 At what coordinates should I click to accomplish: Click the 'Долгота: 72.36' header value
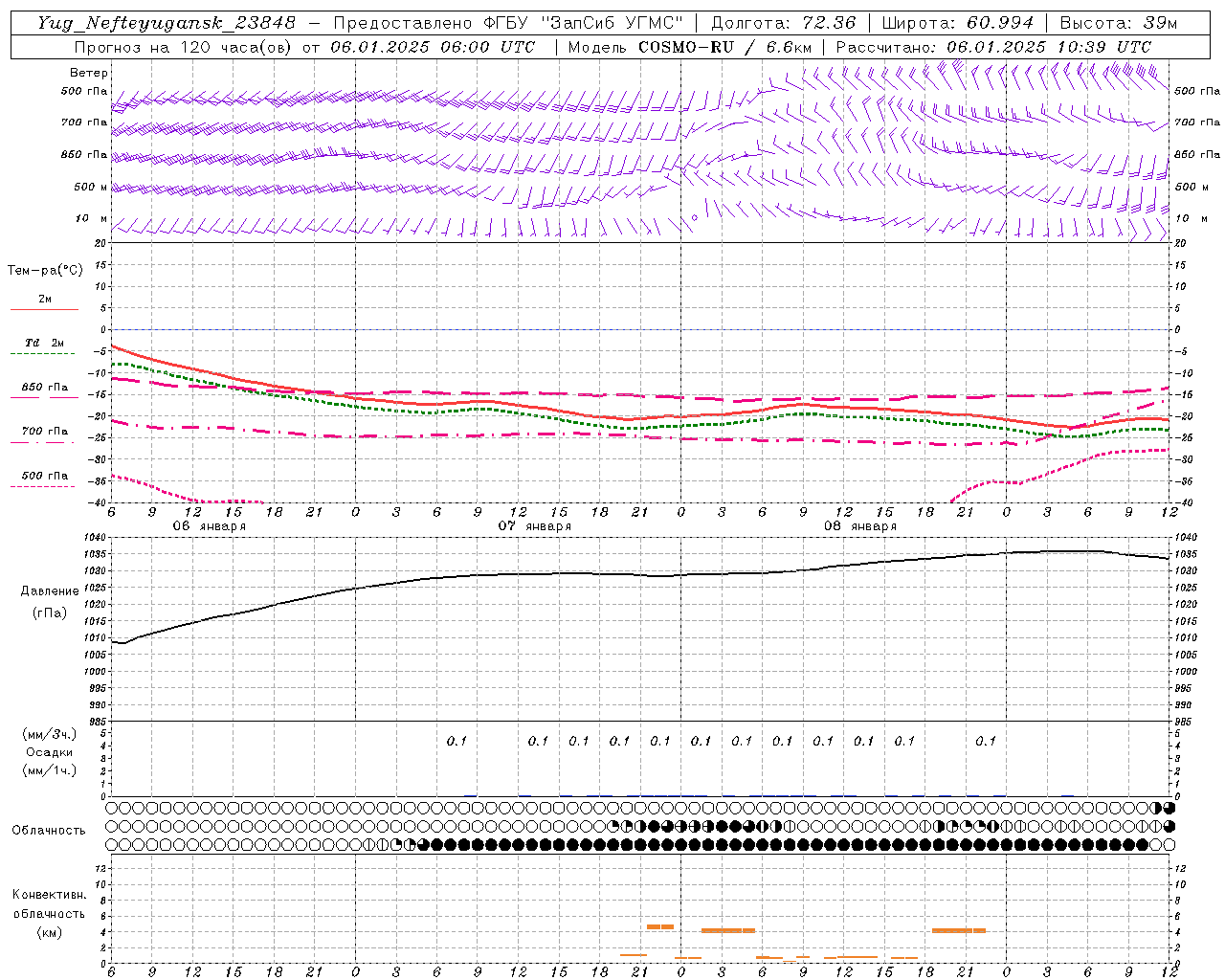pos(783,23)
